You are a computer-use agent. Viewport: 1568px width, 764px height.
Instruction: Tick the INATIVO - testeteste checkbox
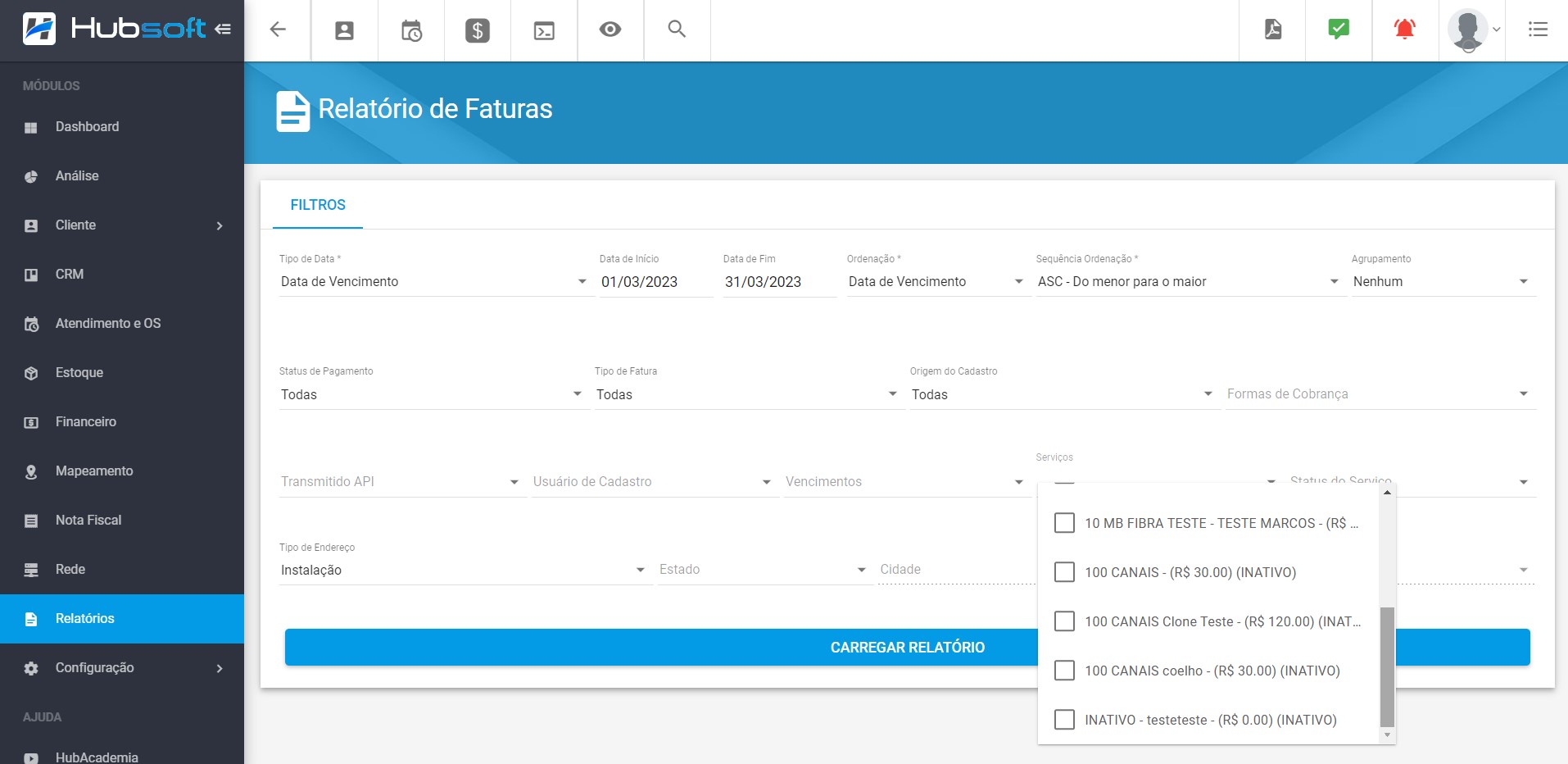(1064, 720)
